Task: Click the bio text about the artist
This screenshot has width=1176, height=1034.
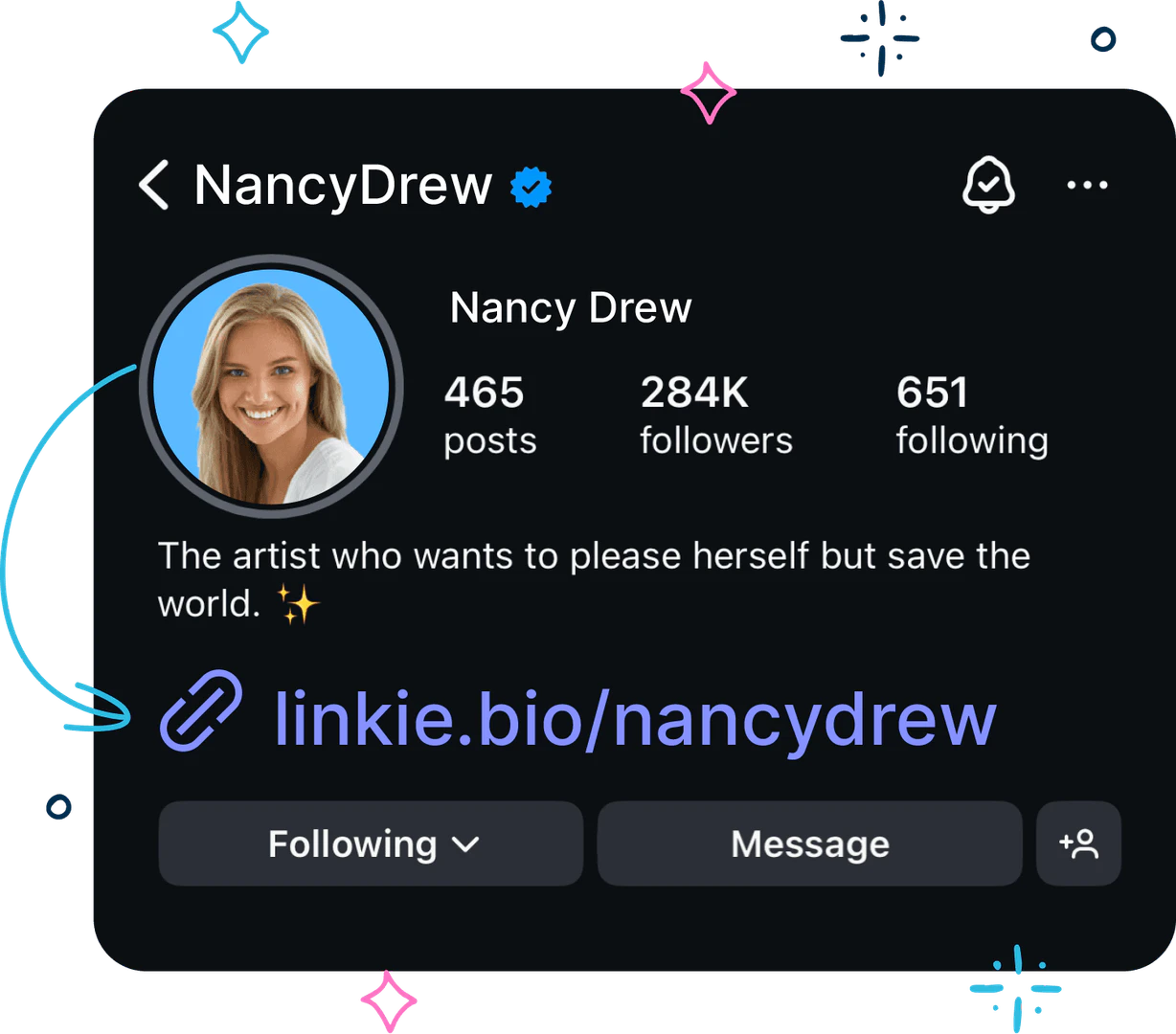Action: pyautogui.click(x=594, y=579)
